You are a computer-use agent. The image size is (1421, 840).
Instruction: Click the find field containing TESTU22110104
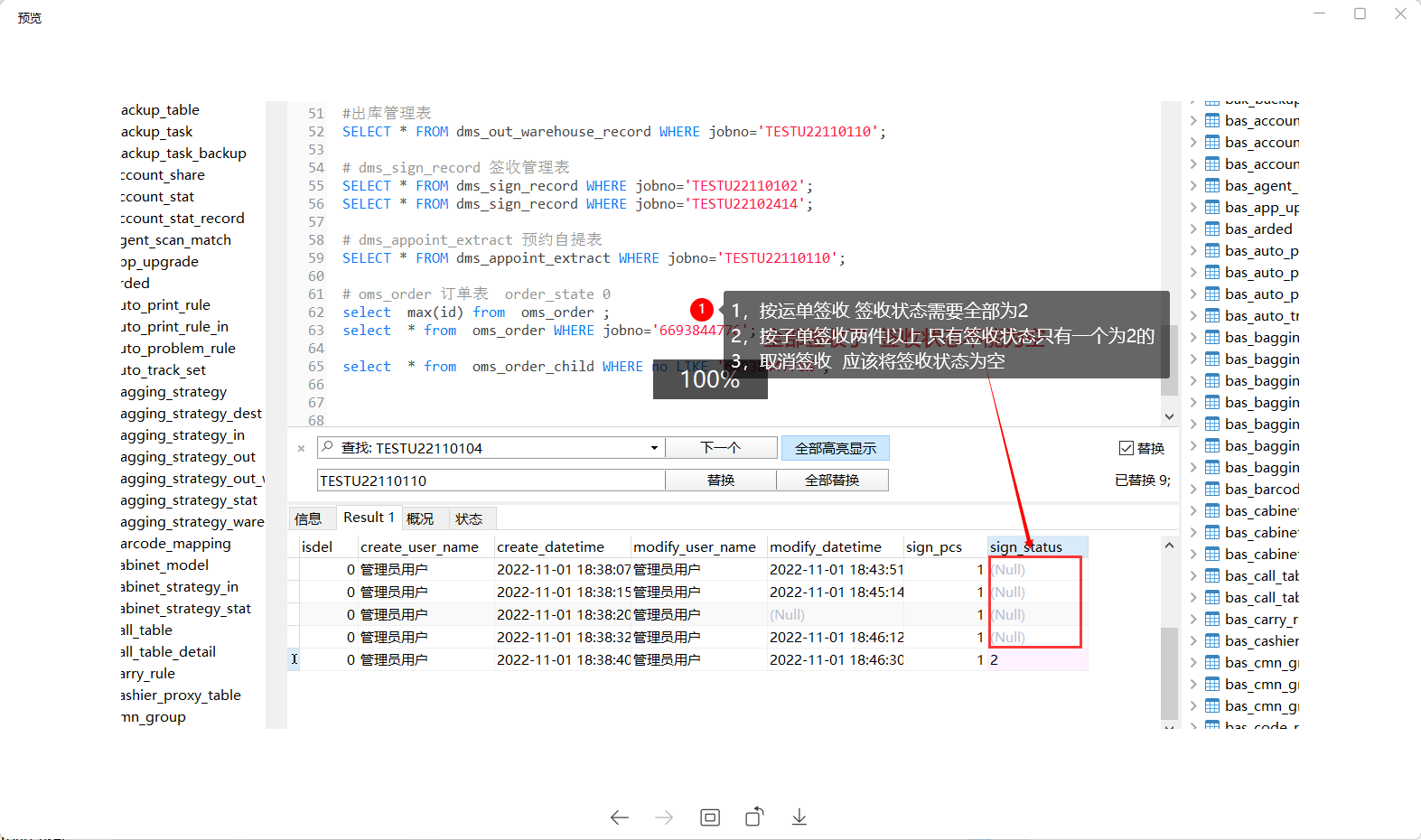pyautogui.click(x=491, y=448)
